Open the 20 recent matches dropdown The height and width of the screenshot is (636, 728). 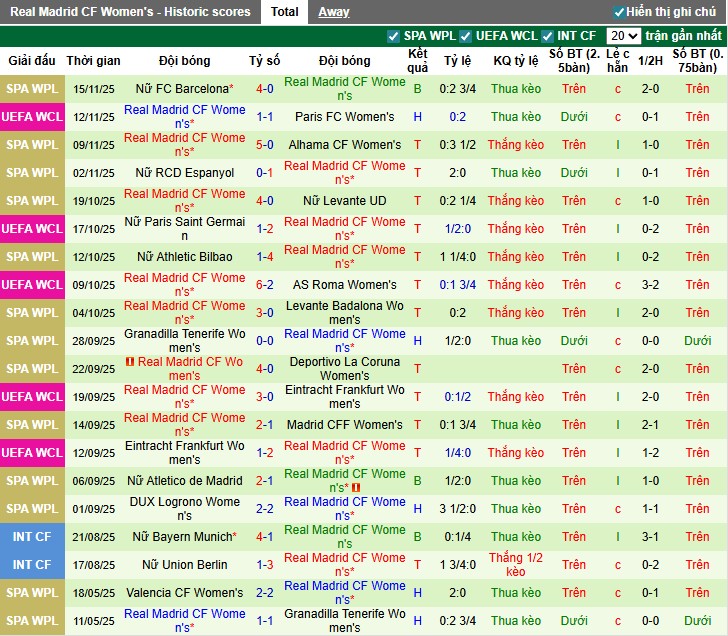point(624,36)
